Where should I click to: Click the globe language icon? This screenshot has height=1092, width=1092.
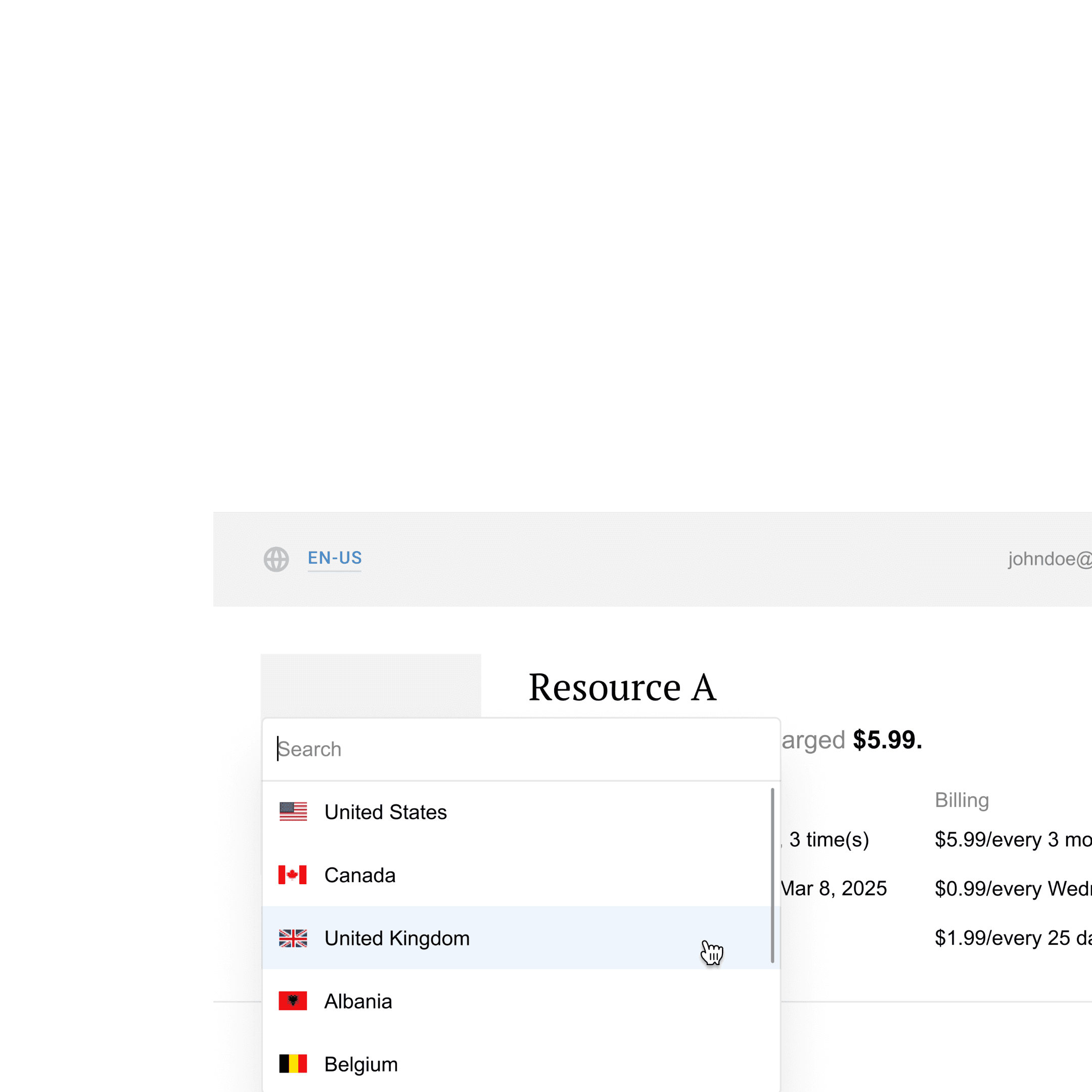click(277, 559)
